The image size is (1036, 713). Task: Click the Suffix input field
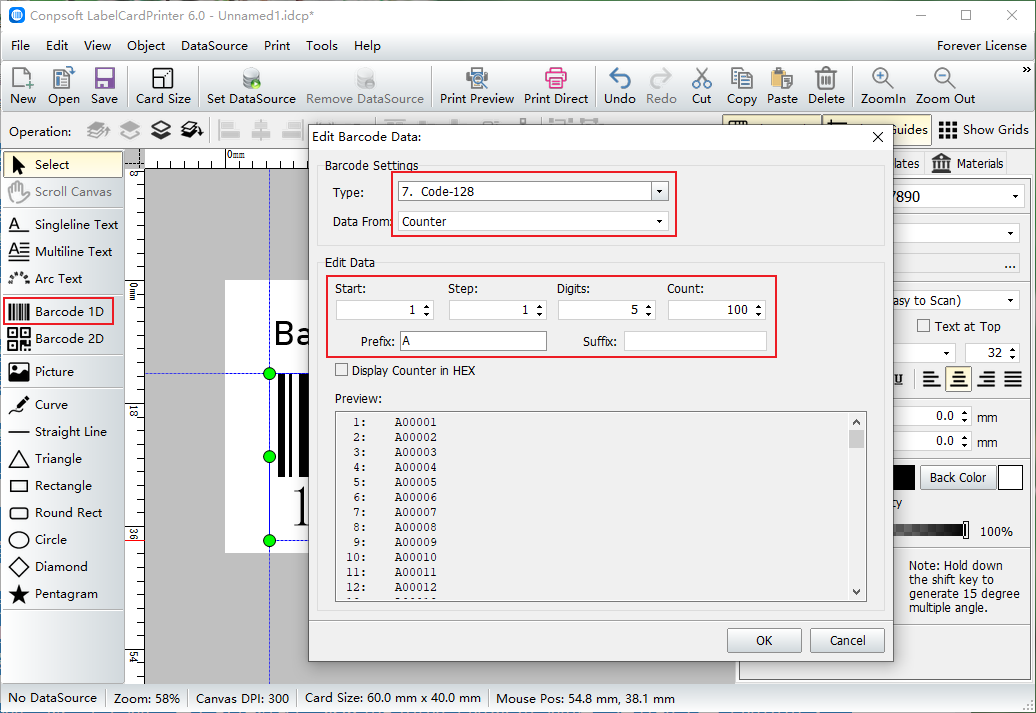coord(695,341)
